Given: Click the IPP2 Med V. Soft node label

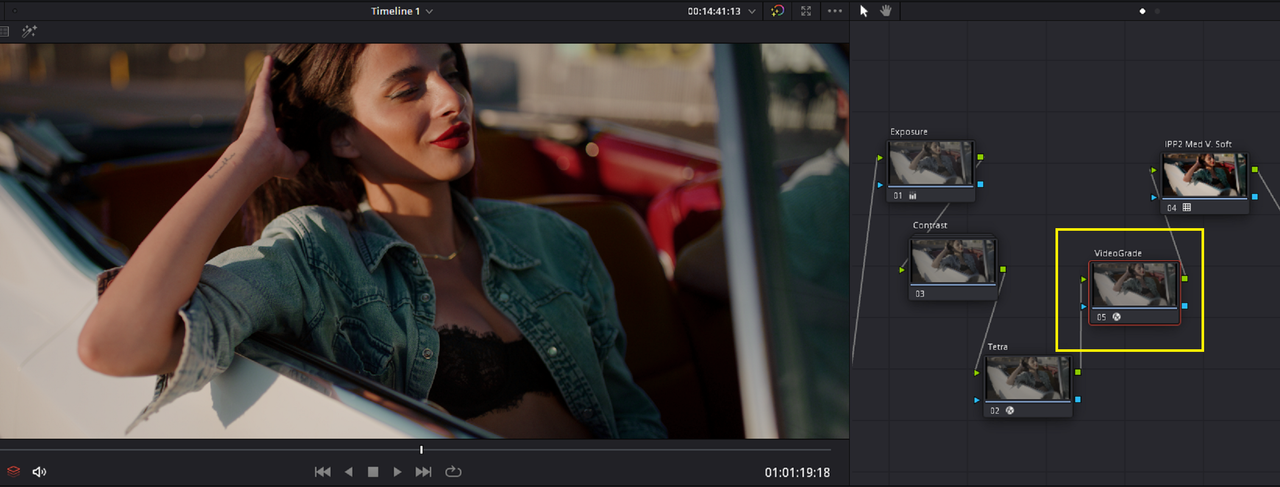Looking at the screenshot, I should point(1198,144).
